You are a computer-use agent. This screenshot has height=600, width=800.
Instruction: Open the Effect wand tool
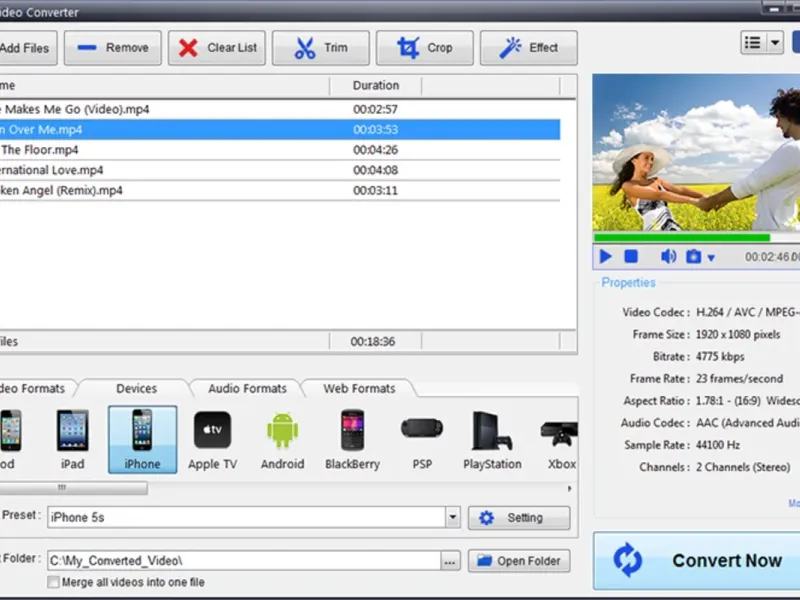528,48
